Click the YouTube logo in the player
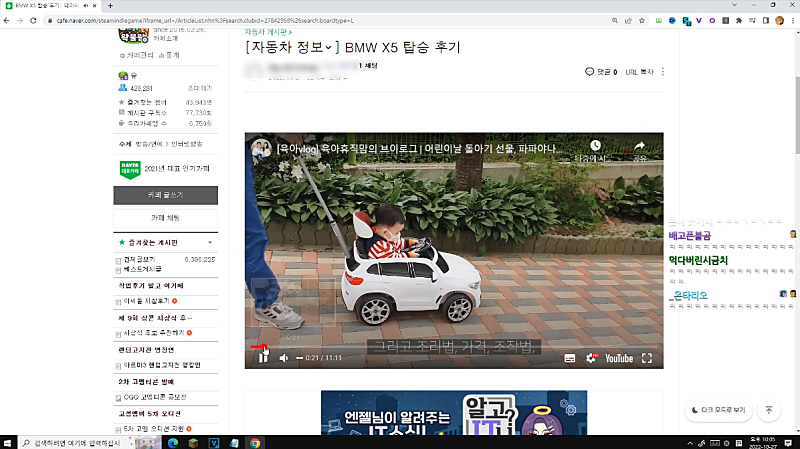 click(618, 358)
